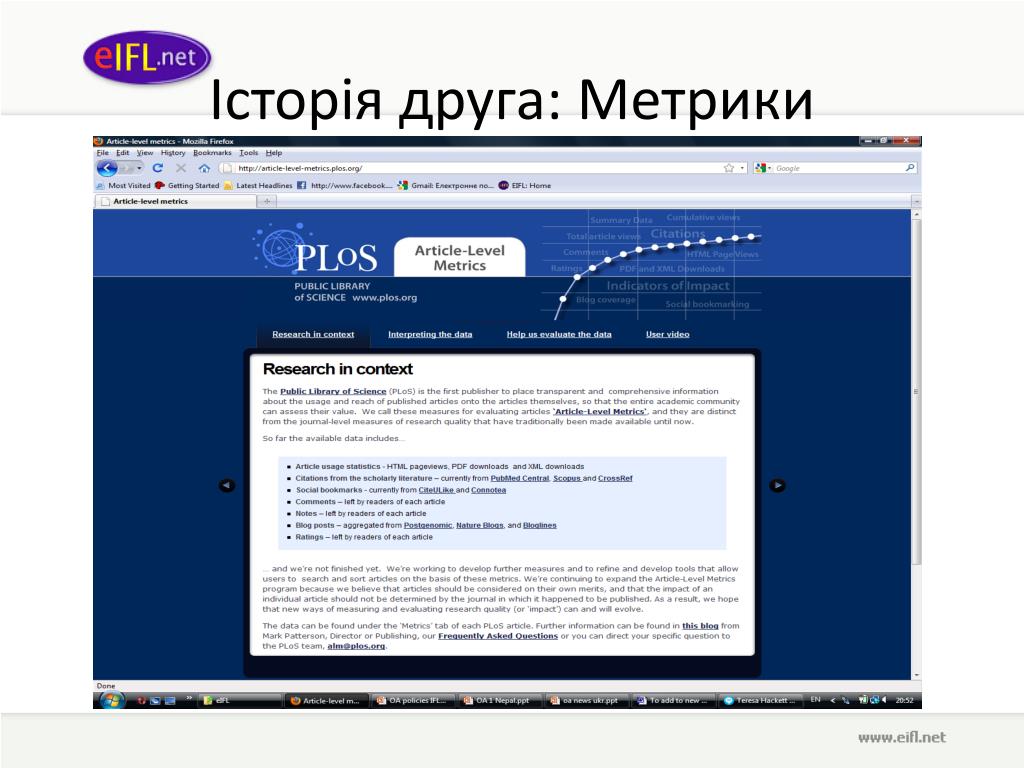This screenshot has height=768, width=1024.
Task: Open the Help menu
Action: coord(274,153)
